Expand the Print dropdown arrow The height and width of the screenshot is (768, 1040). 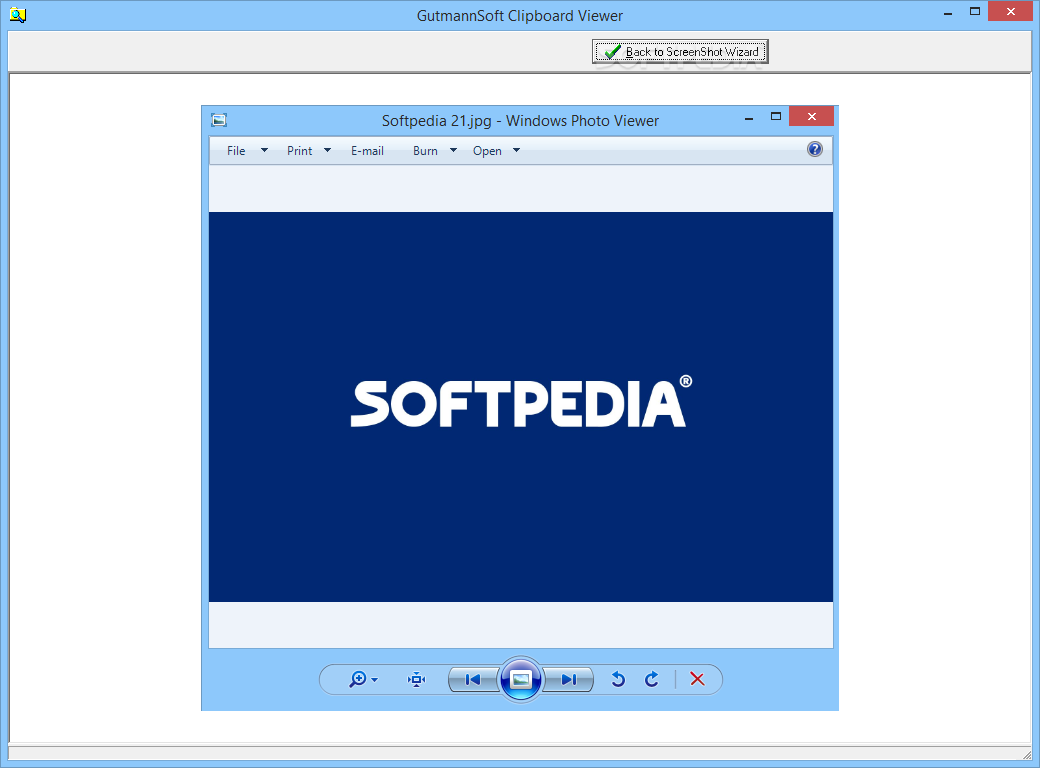[x=328, y=151]
